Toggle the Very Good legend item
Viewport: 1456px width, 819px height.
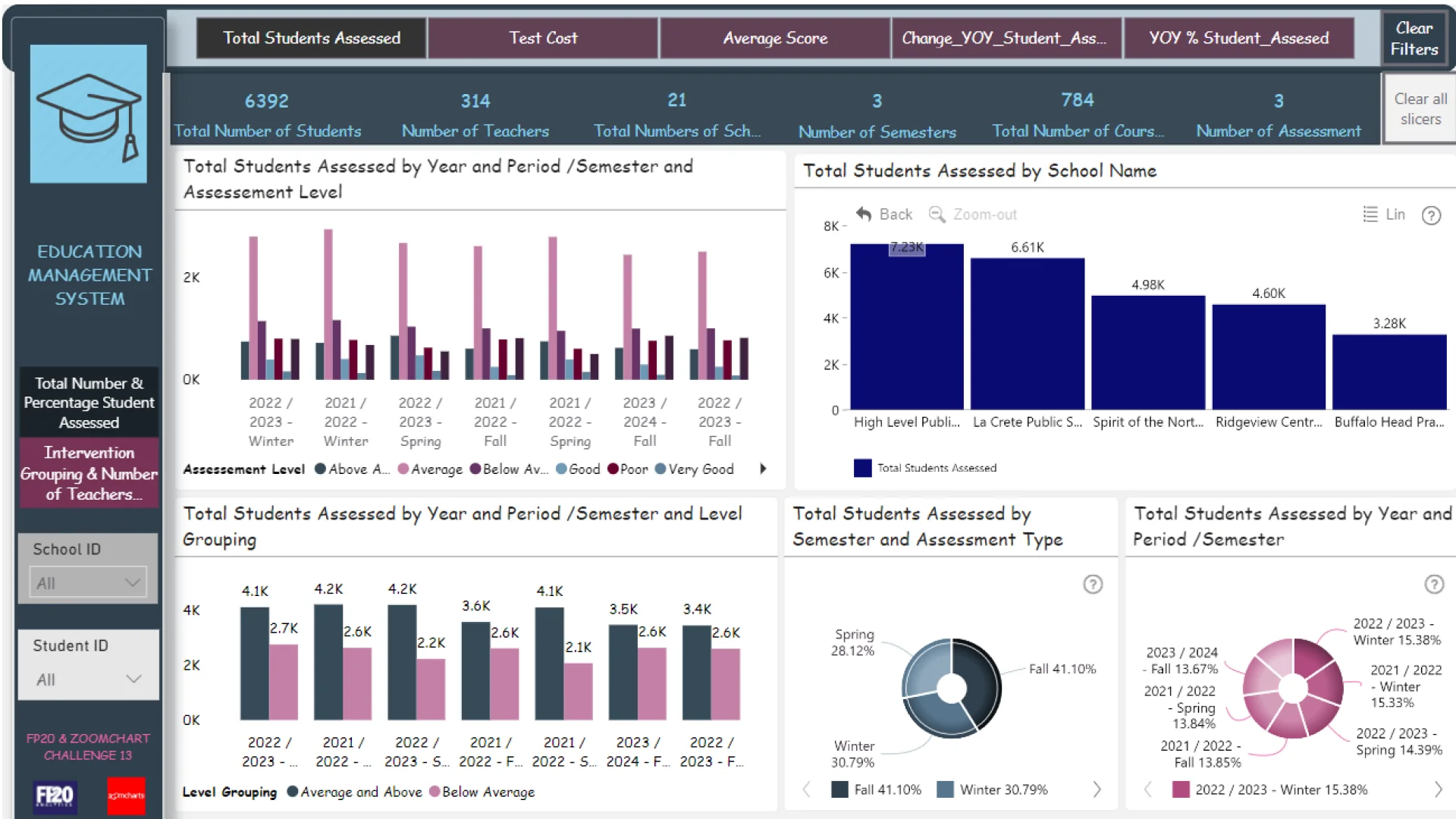[x=695, y=469]
